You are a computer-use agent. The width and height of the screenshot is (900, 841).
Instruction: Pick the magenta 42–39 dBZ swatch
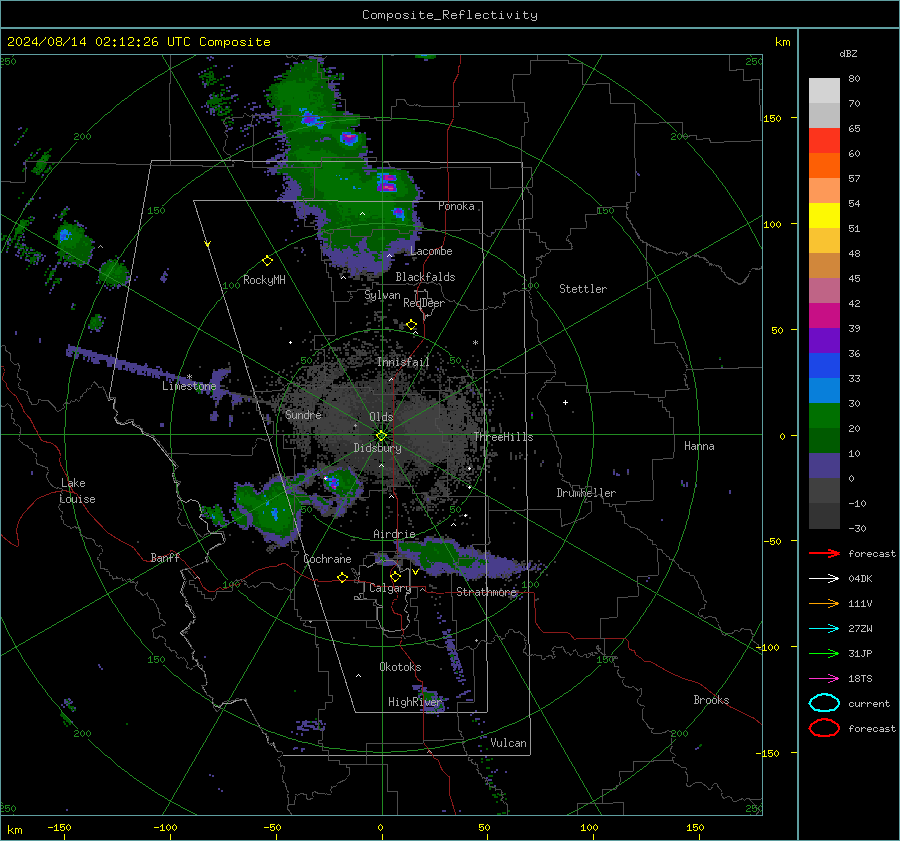coord(824,316)
